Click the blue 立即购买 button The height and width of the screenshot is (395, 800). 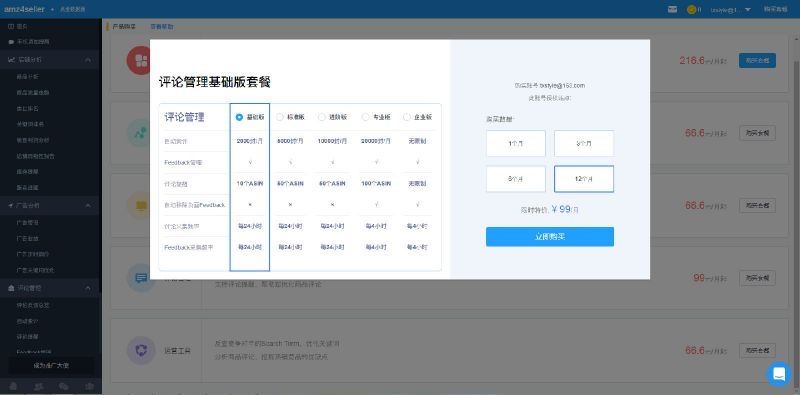(549, 237)
